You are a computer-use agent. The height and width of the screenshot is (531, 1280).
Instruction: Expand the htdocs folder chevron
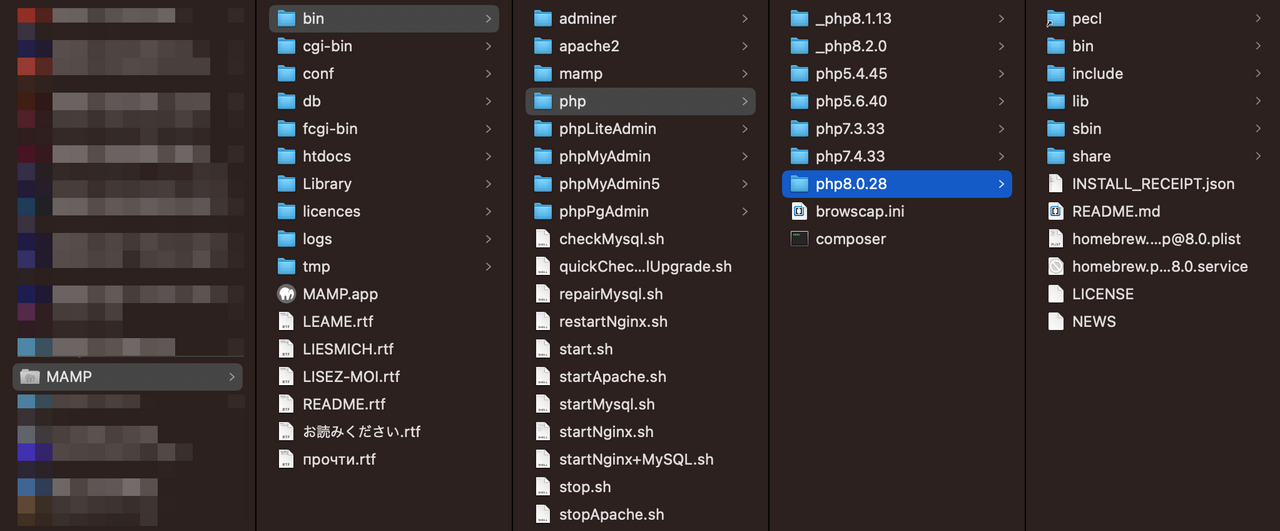click(x=488, y=156)
